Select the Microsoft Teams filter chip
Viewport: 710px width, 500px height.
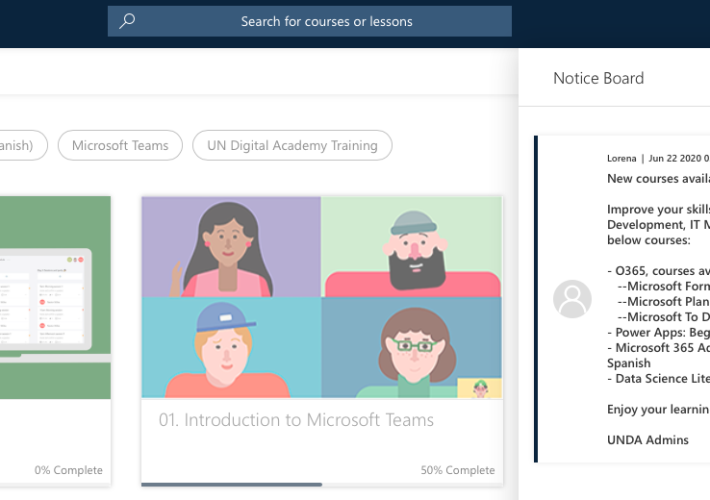point(120,145)
